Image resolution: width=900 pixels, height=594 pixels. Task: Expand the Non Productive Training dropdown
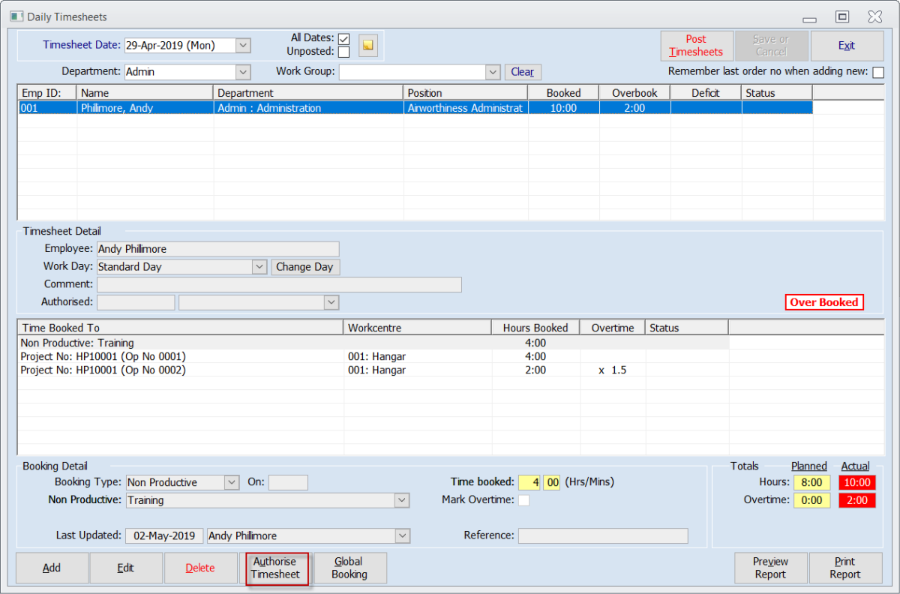(402, 500)
